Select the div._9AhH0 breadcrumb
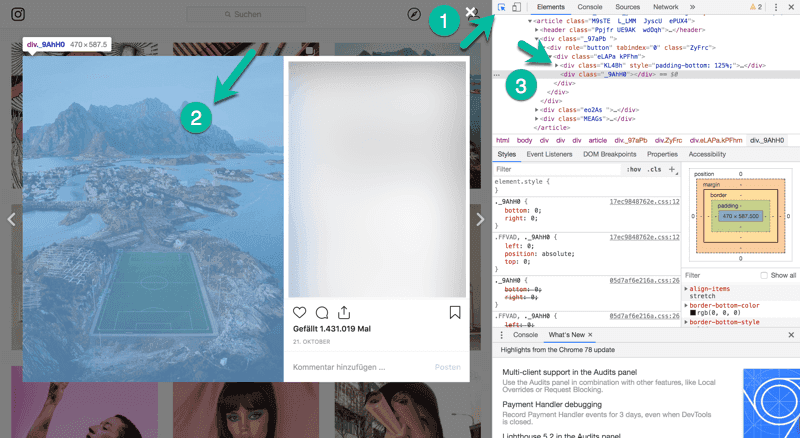The height and width of the screenshot is (438, 800). click(x=767, y=140)
